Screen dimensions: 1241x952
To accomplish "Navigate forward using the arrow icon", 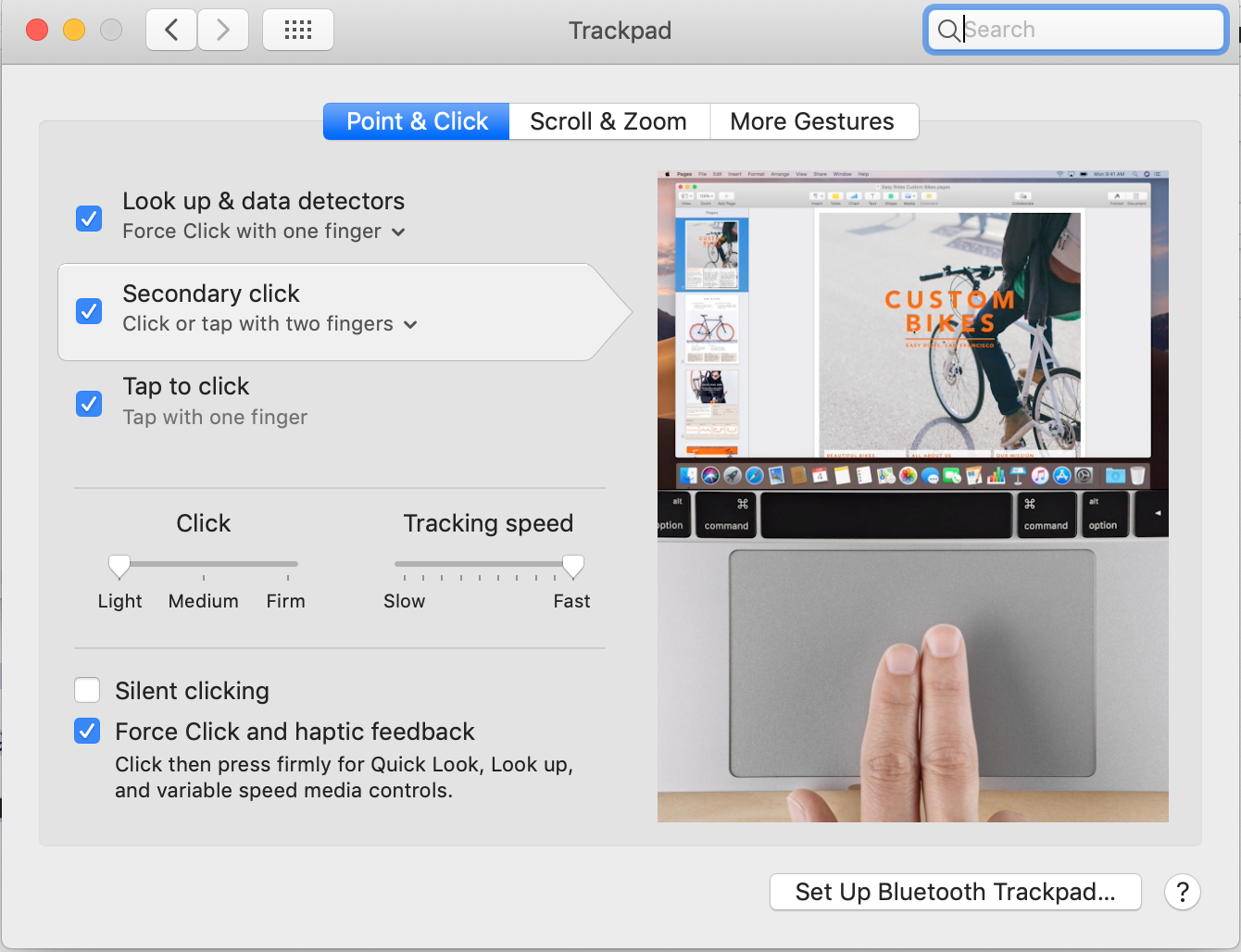I will tap(222, 29).
